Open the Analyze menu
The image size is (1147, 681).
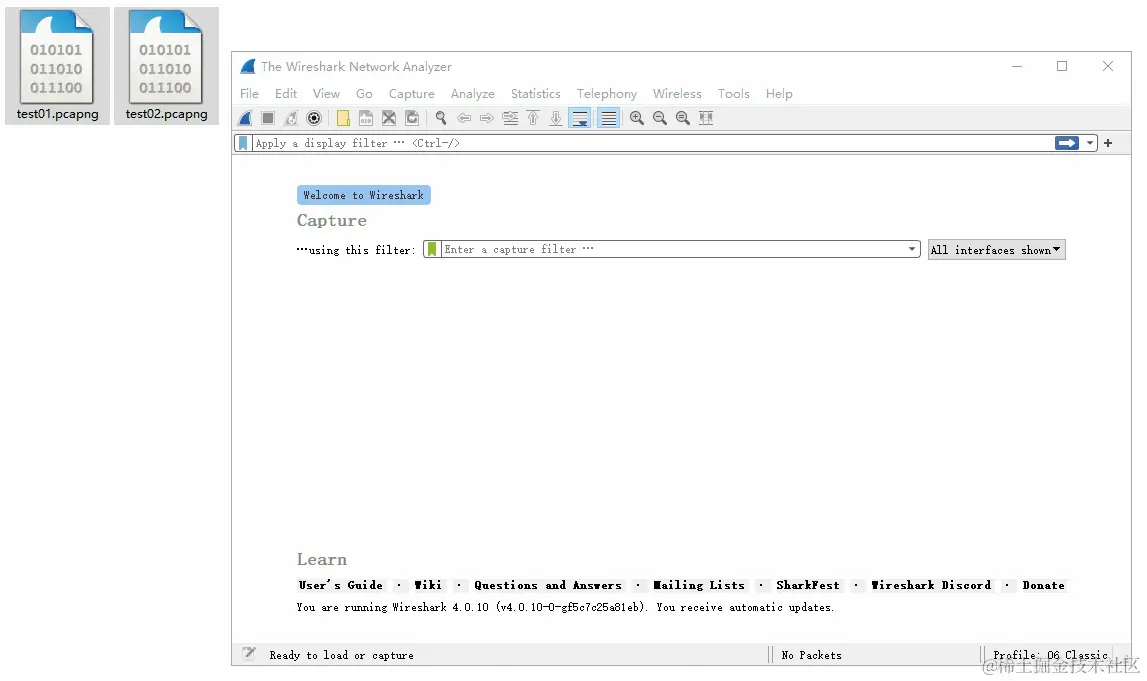473,94
